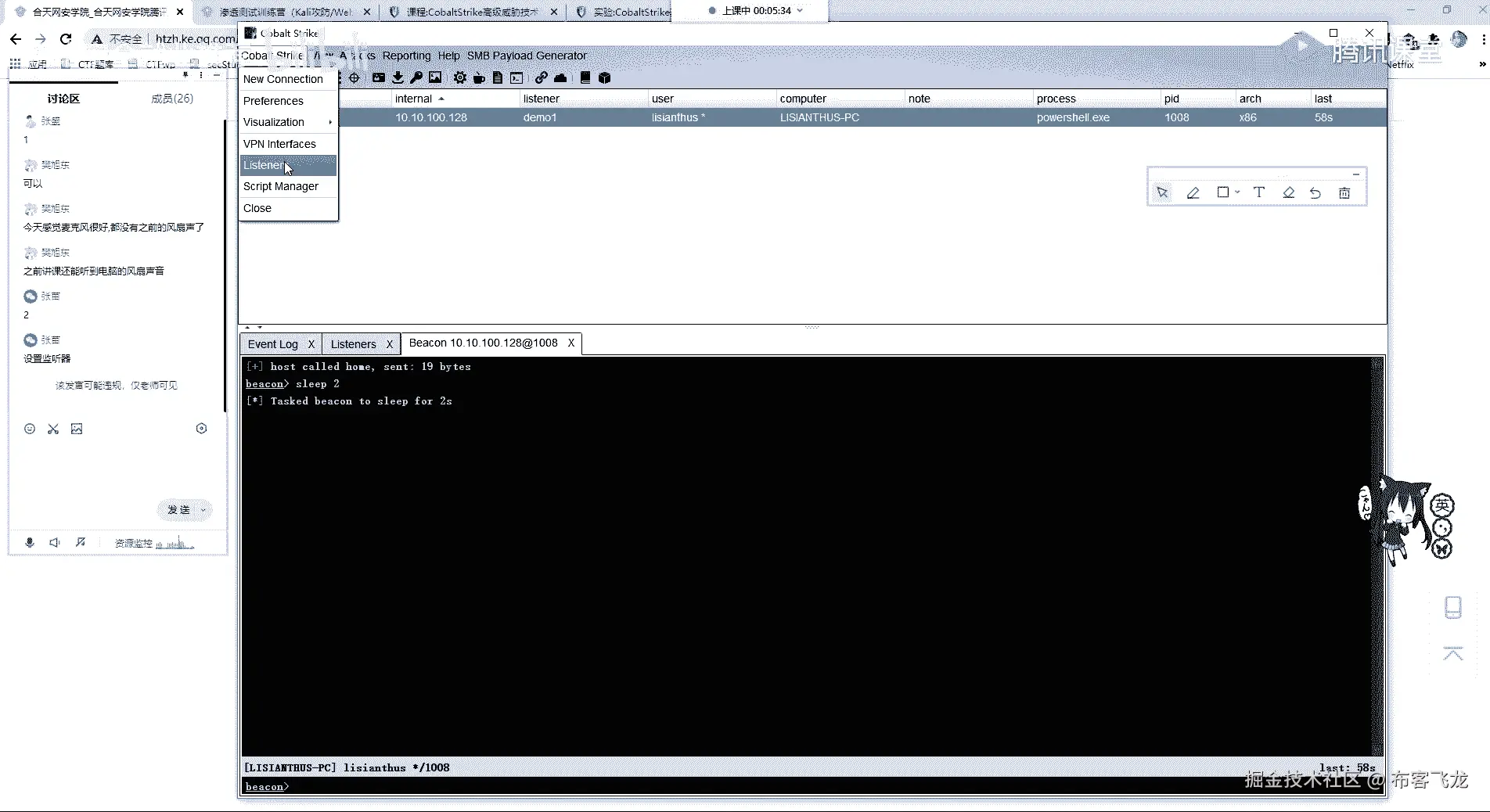
Task: Click the cloud icon to manage web server
Action: click(560, 77)
